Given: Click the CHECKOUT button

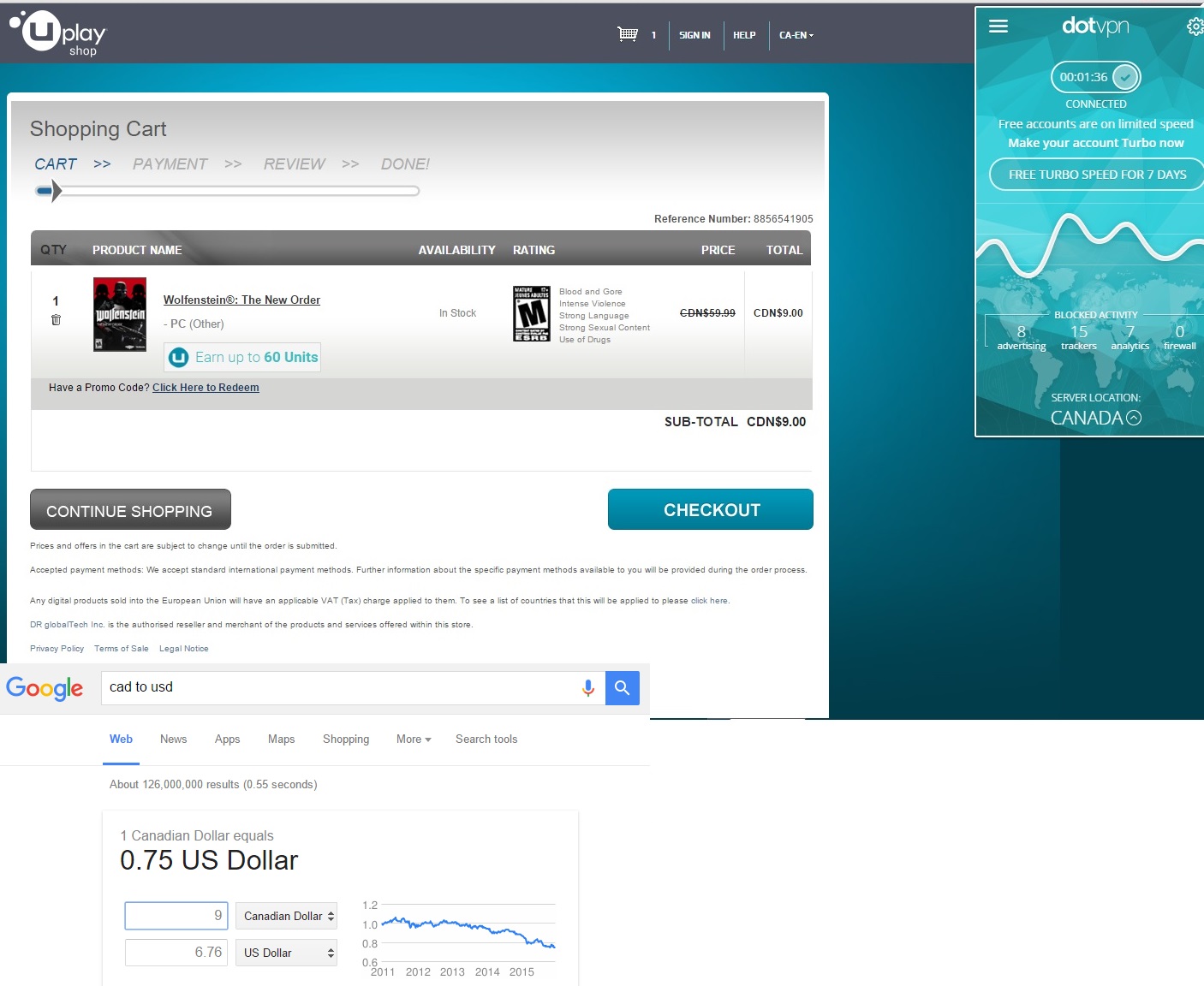Looking at the screenshot, I should coord(711,509).
